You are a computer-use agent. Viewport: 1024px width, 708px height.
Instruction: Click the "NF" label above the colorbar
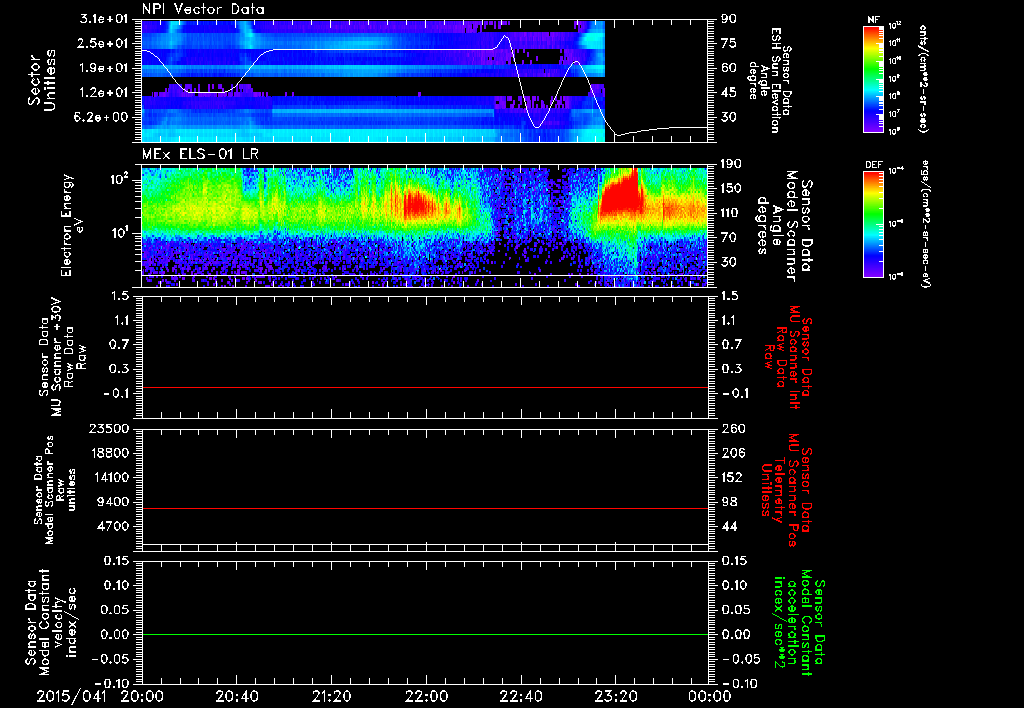pos(873,20)
